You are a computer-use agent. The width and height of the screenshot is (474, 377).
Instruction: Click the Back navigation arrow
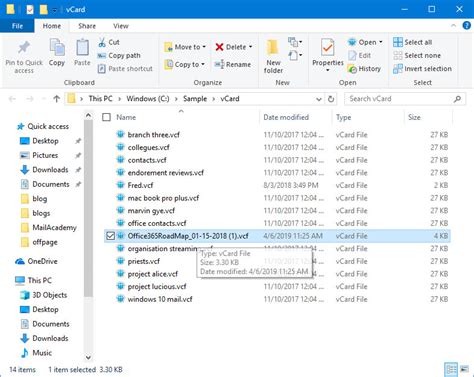pyautogui.click(x=12, y=99)
